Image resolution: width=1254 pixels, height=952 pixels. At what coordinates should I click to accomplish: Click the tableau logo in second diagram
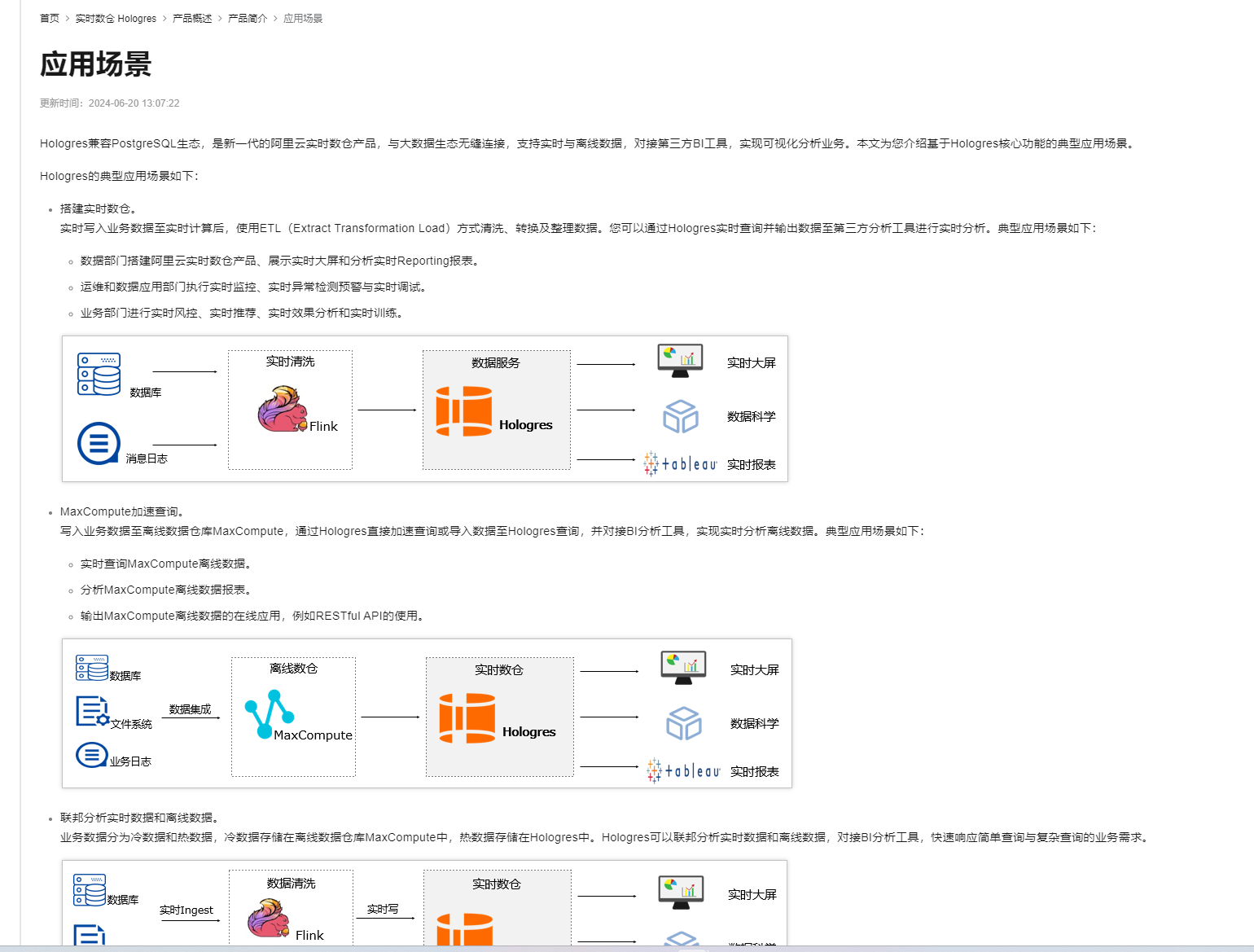pyautogui.click(x=684, y=770)
